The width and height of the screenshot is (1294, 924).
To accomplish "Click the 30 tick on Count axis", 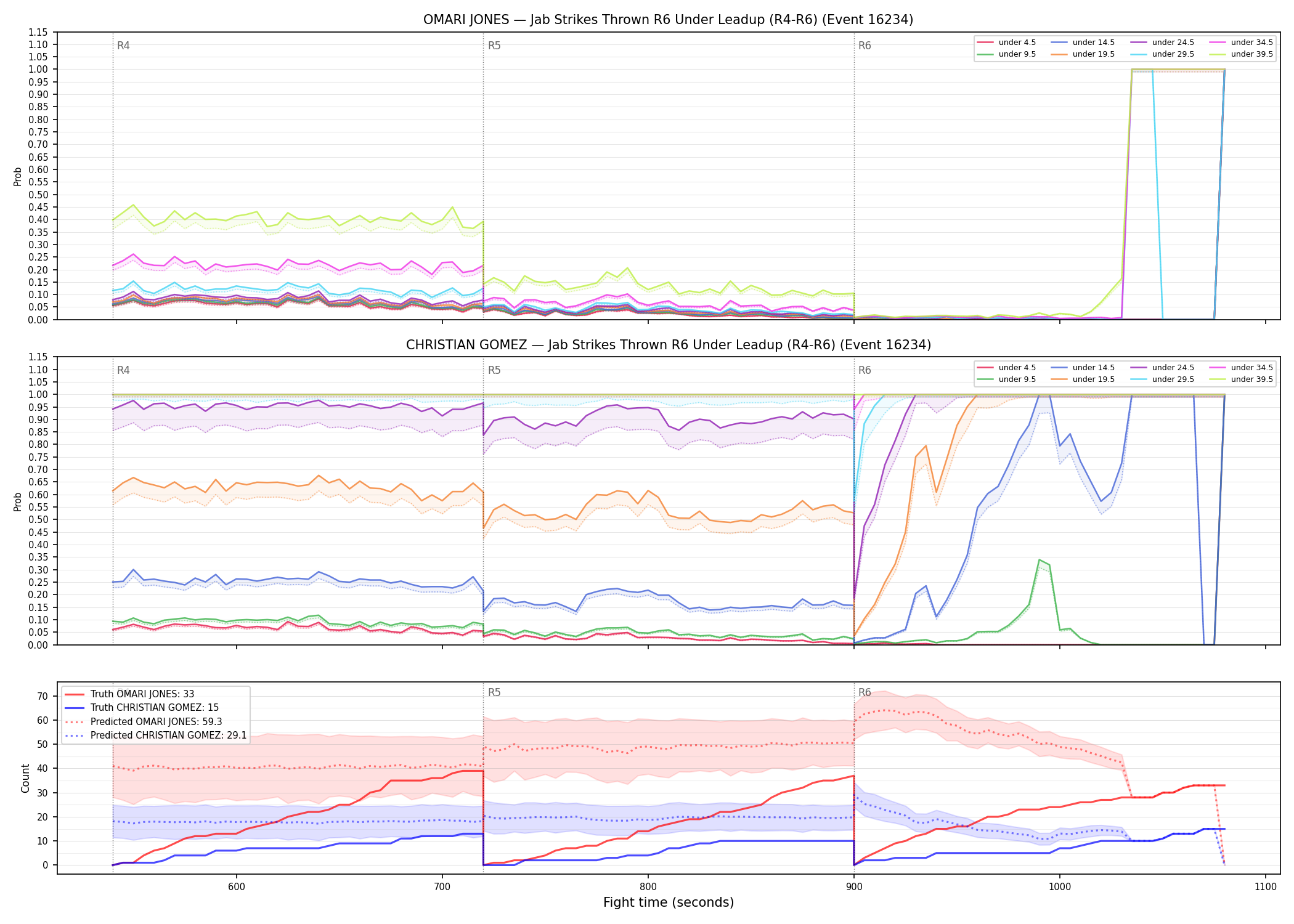I will (x=43, y=793).
